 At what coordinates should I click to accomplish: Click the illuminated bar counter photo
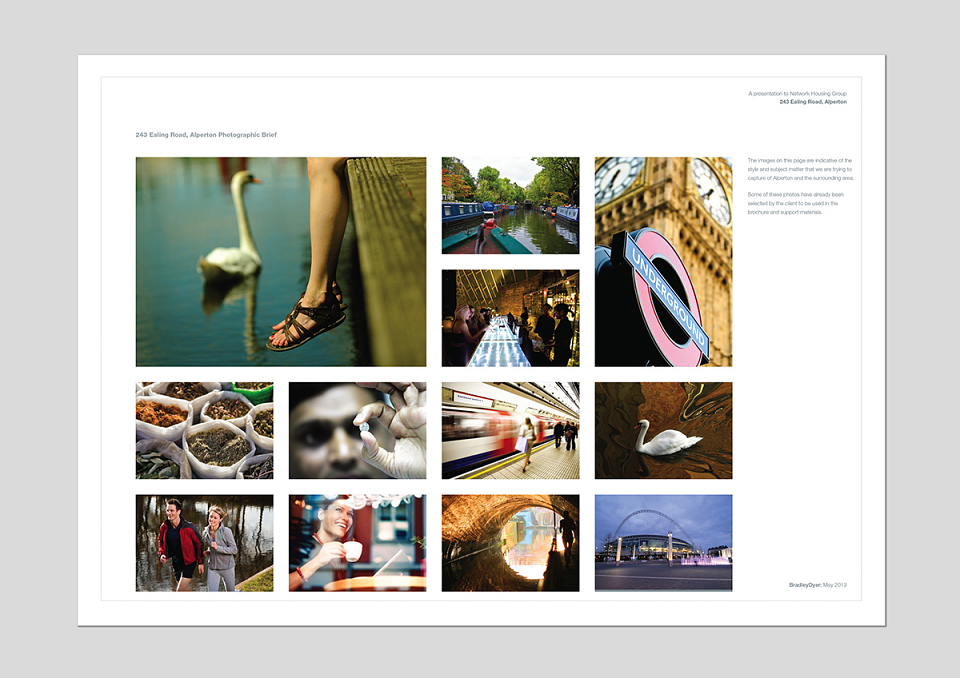(x=511, y=318)
